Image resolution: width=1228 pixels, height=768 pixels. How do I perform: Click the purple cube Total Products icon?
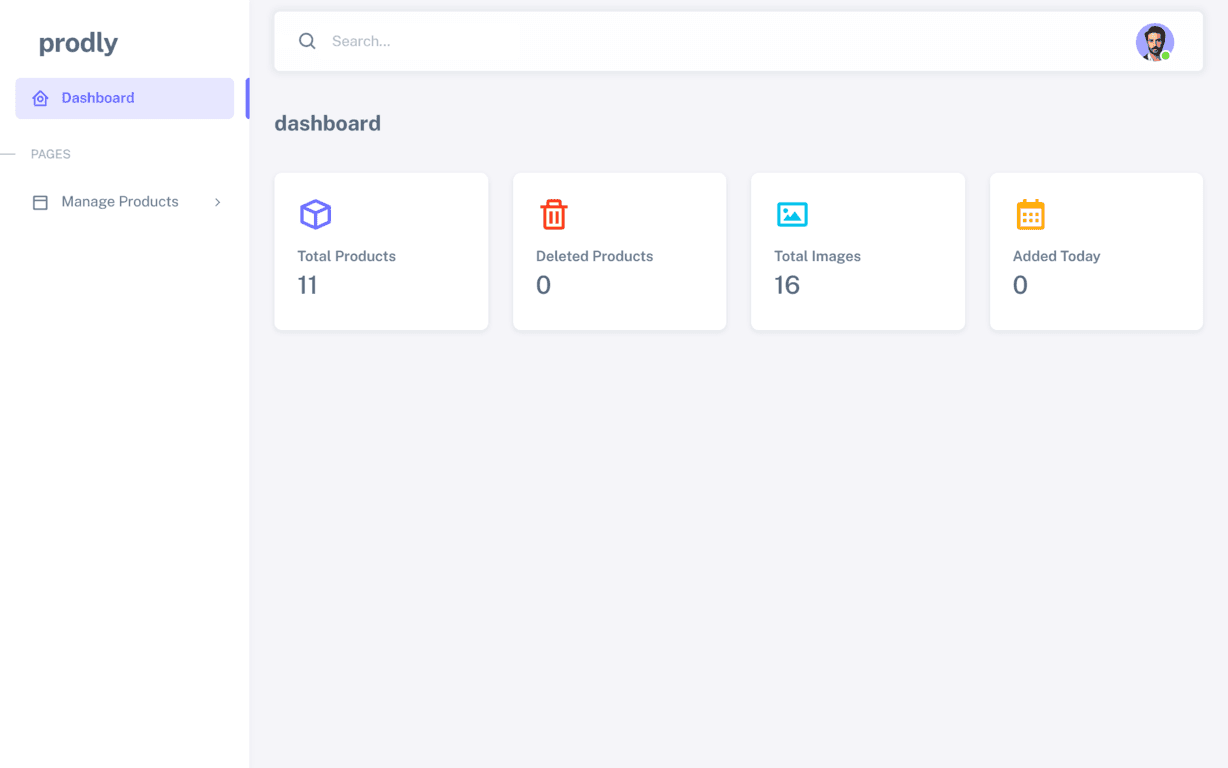coord(315,214)
